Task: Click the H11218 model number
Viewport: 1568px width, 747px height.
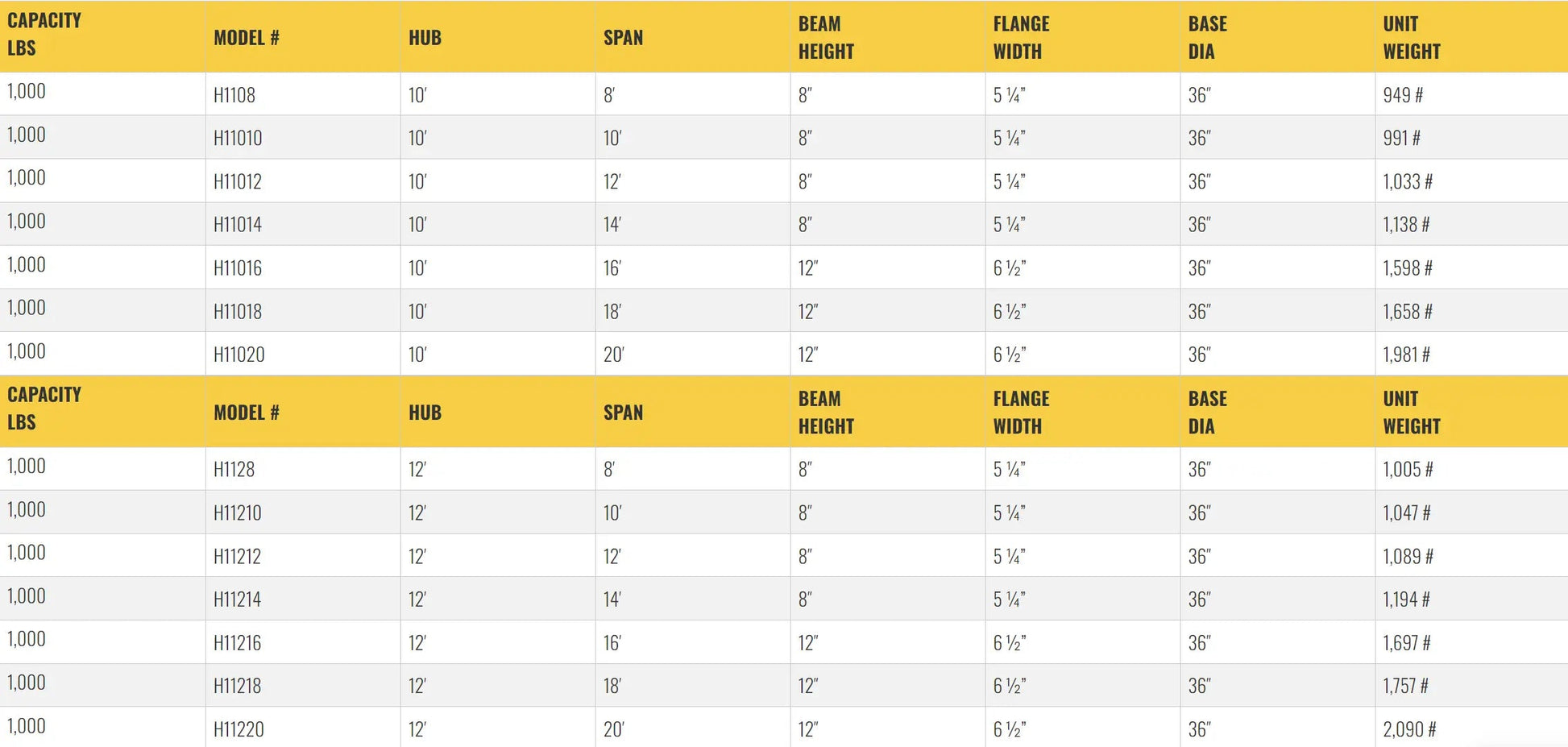Action: [x=238, y=686]
